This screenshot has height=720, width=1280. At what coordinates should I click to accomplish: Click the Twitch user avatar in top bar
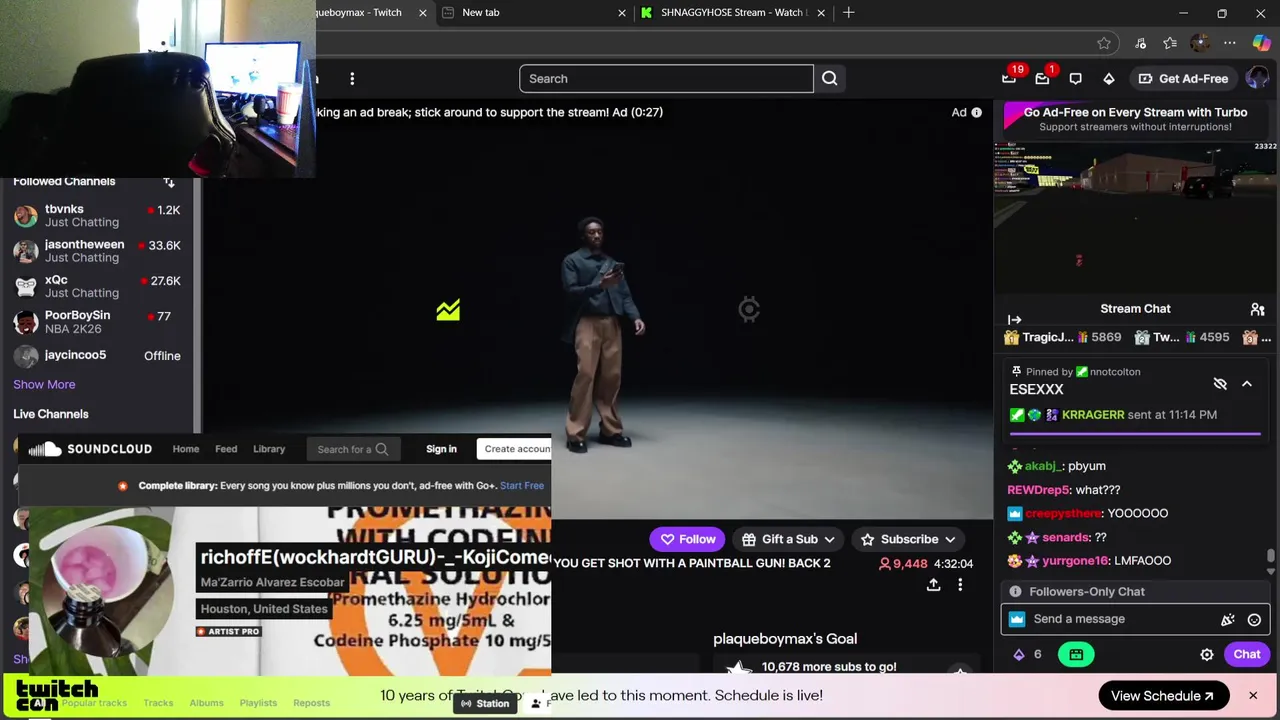(x=1257, y=78)
